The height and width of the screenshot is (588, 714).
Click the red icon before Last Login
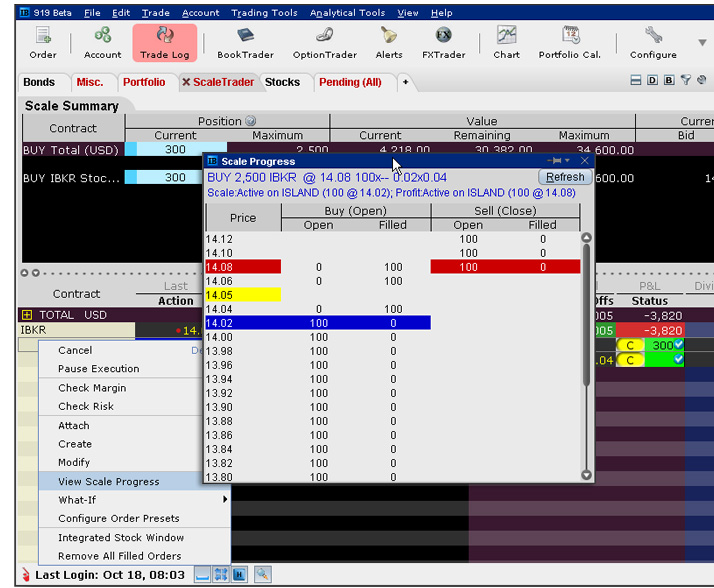[x=26, y=575]
